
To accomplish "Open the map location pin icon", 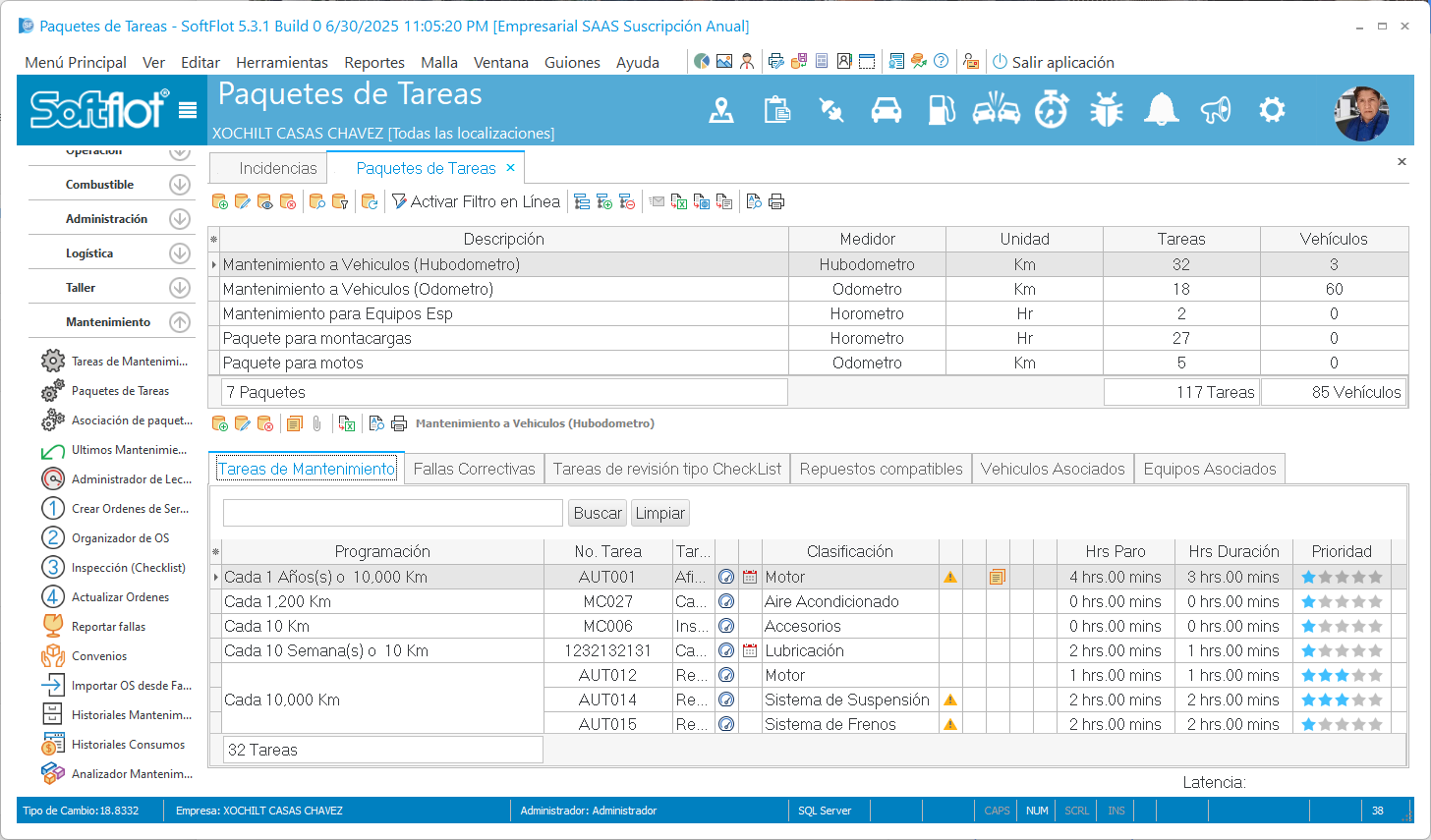I will pyautogui.click(x=721, y=110).
